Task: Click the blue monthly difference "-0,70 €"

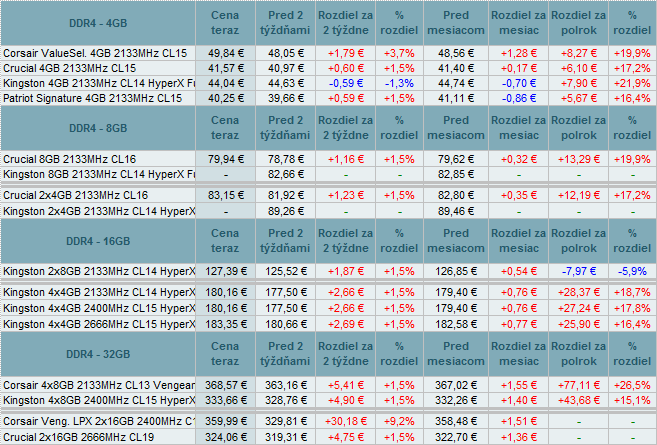Action: coord(519,83)
